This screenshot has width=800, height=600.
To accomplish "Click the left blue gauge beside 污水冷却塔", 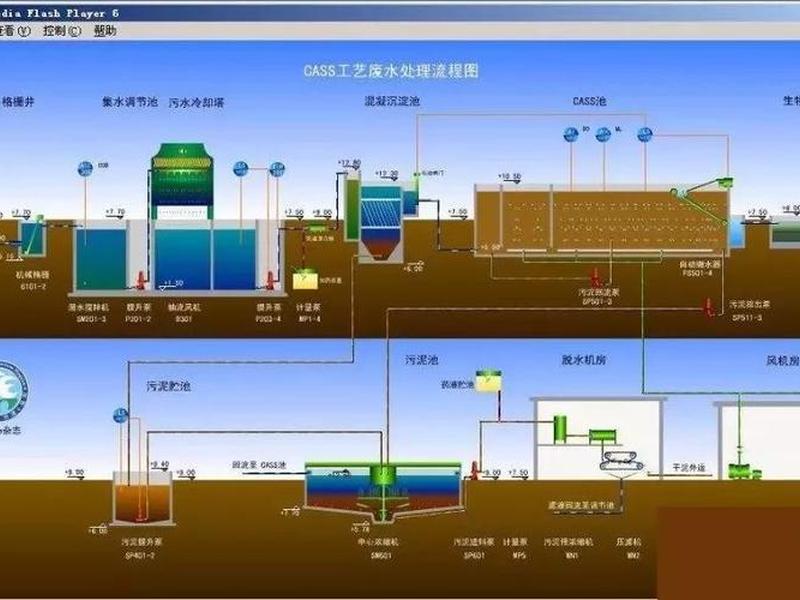I will (240, 169).
